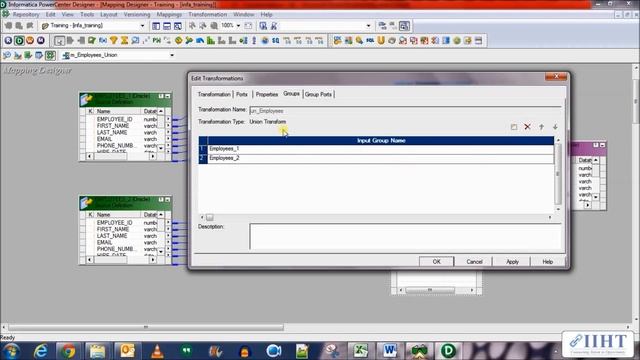Click the Add new group icon
The height and width of the screenshot is (360, 640).
click(514, 127)
